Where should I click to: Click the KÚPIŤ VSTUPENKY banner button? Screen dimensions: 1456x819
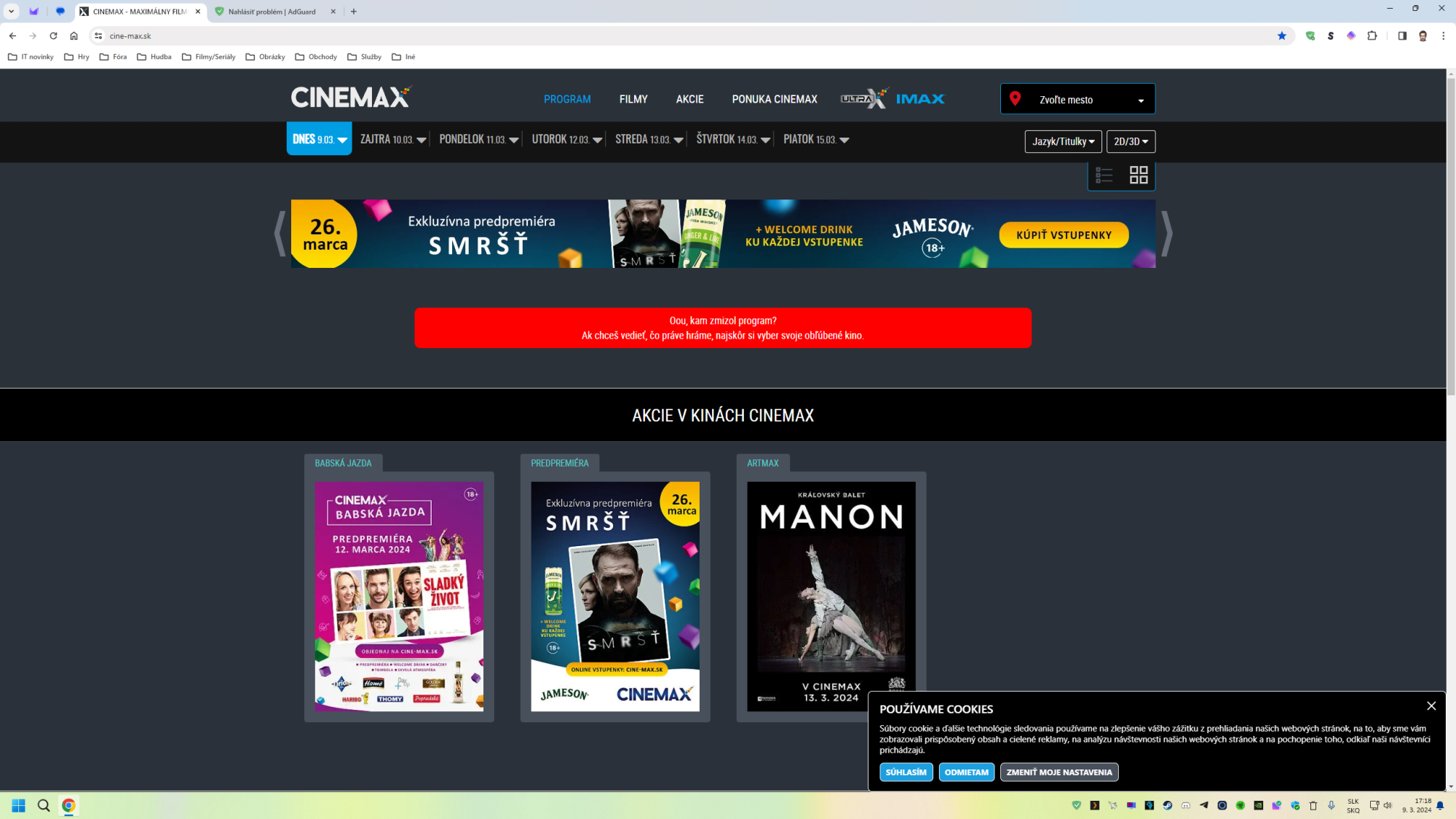1063,234
